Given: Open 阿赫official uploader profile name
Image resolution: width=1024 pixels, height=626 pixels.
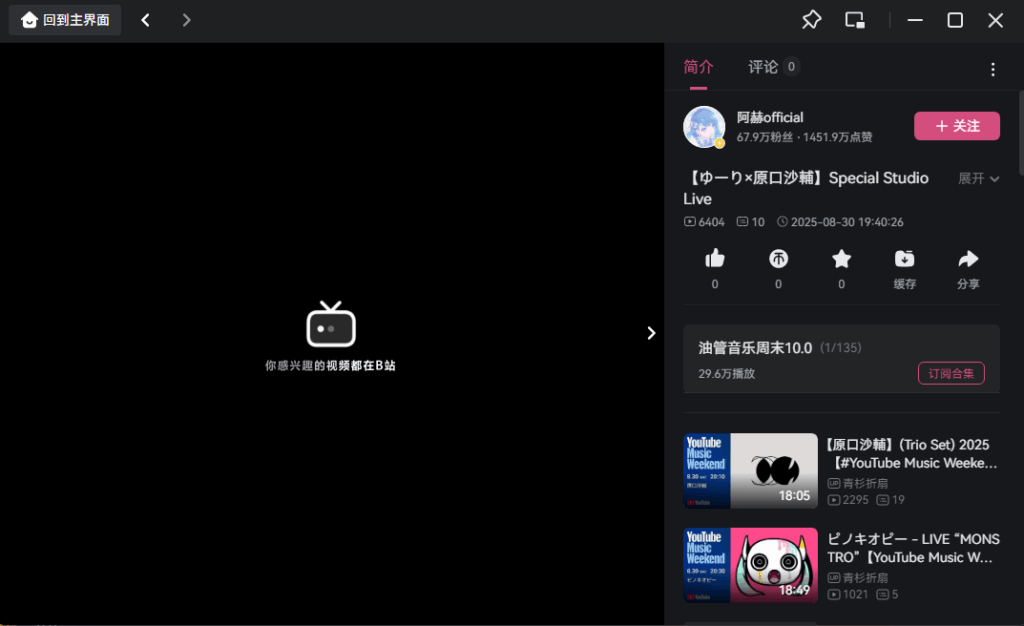Looking at the screenshot, I should [770, 117].
